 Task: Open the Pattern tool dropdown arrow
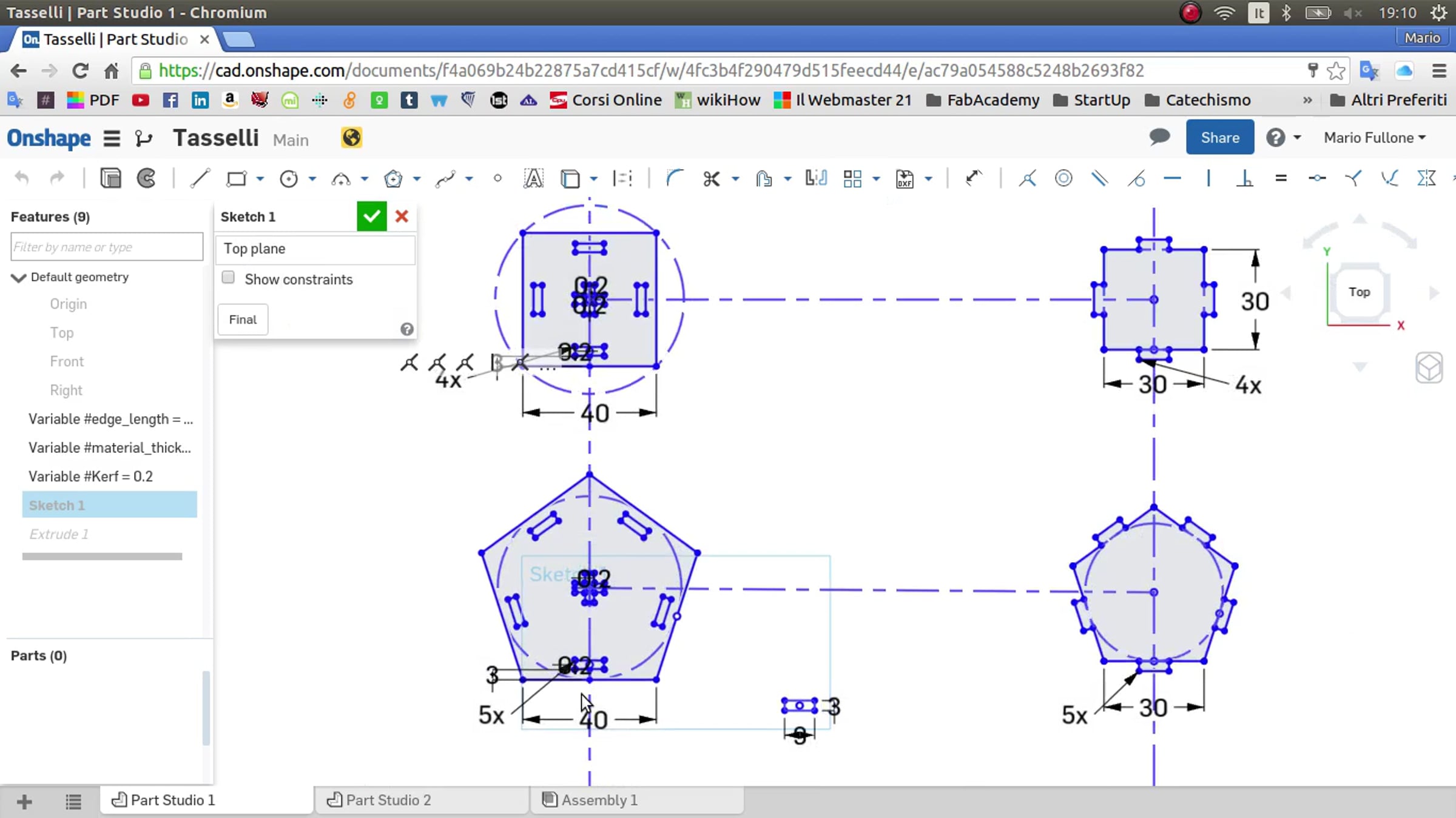(x=876, y=179)
